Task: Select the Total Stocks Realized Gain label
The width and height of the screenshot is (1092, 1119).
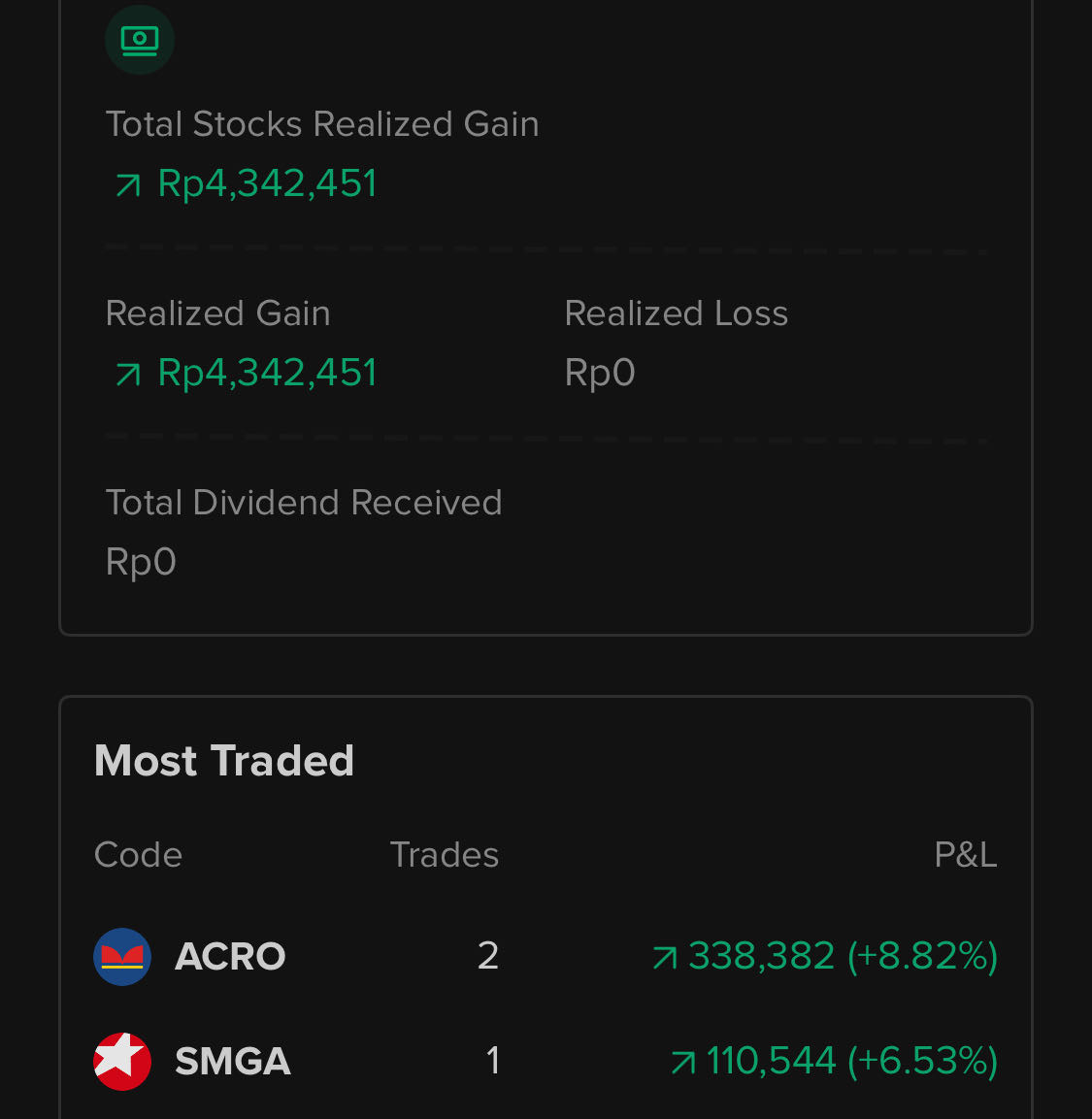Action: [x=322, y=124]
